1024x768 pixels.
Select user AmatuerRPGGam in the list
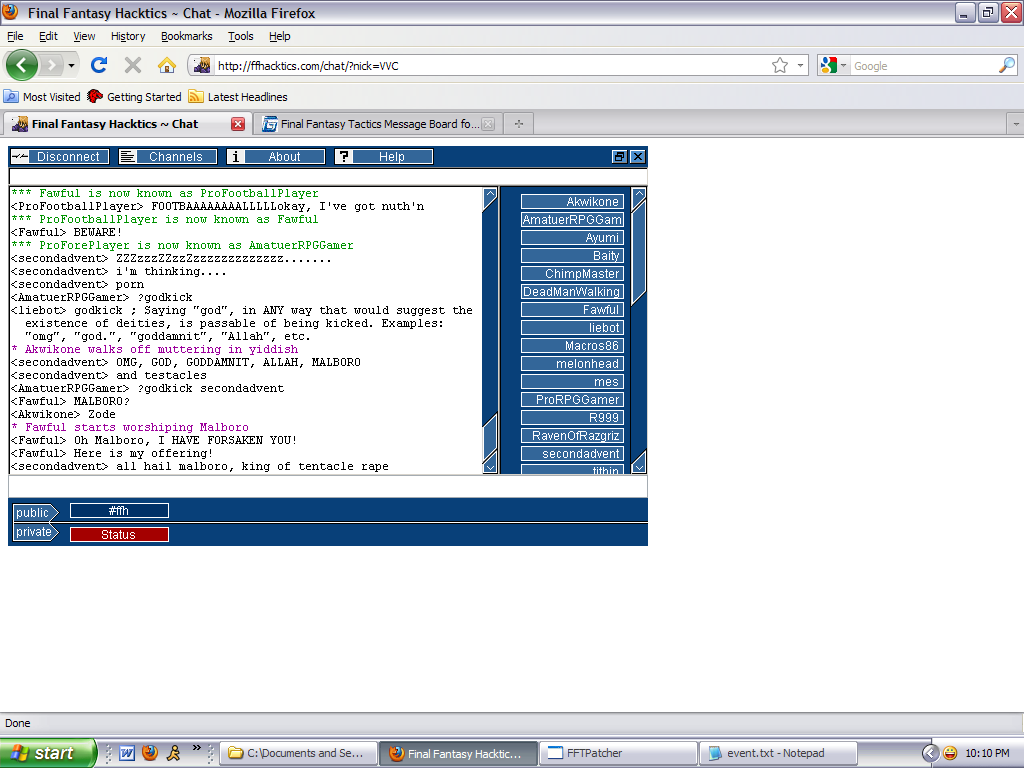coord(573,219)
